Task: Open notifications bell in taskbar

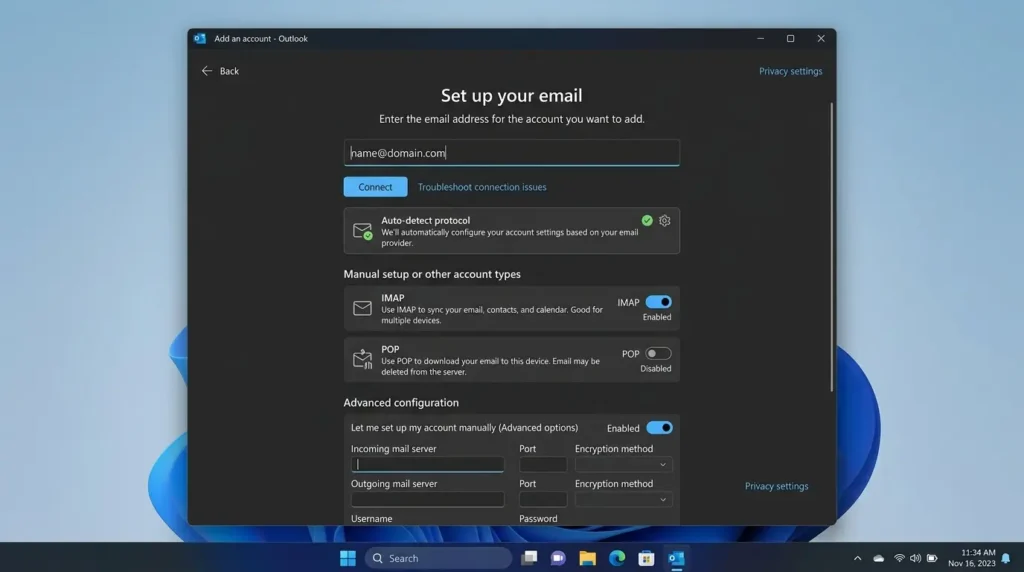Action: [x=1006, y=558]
